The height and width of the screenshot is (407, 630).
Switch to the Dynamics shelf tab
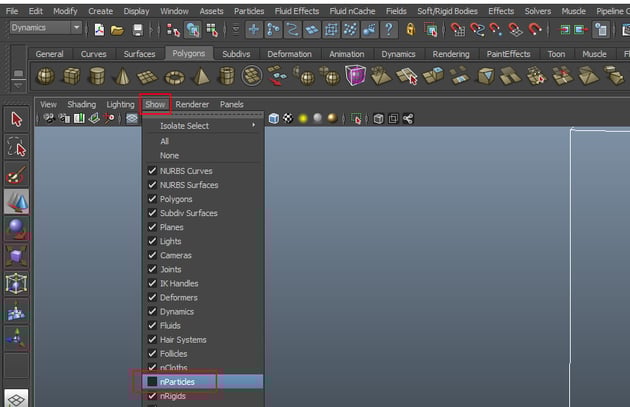click(398, 54)
